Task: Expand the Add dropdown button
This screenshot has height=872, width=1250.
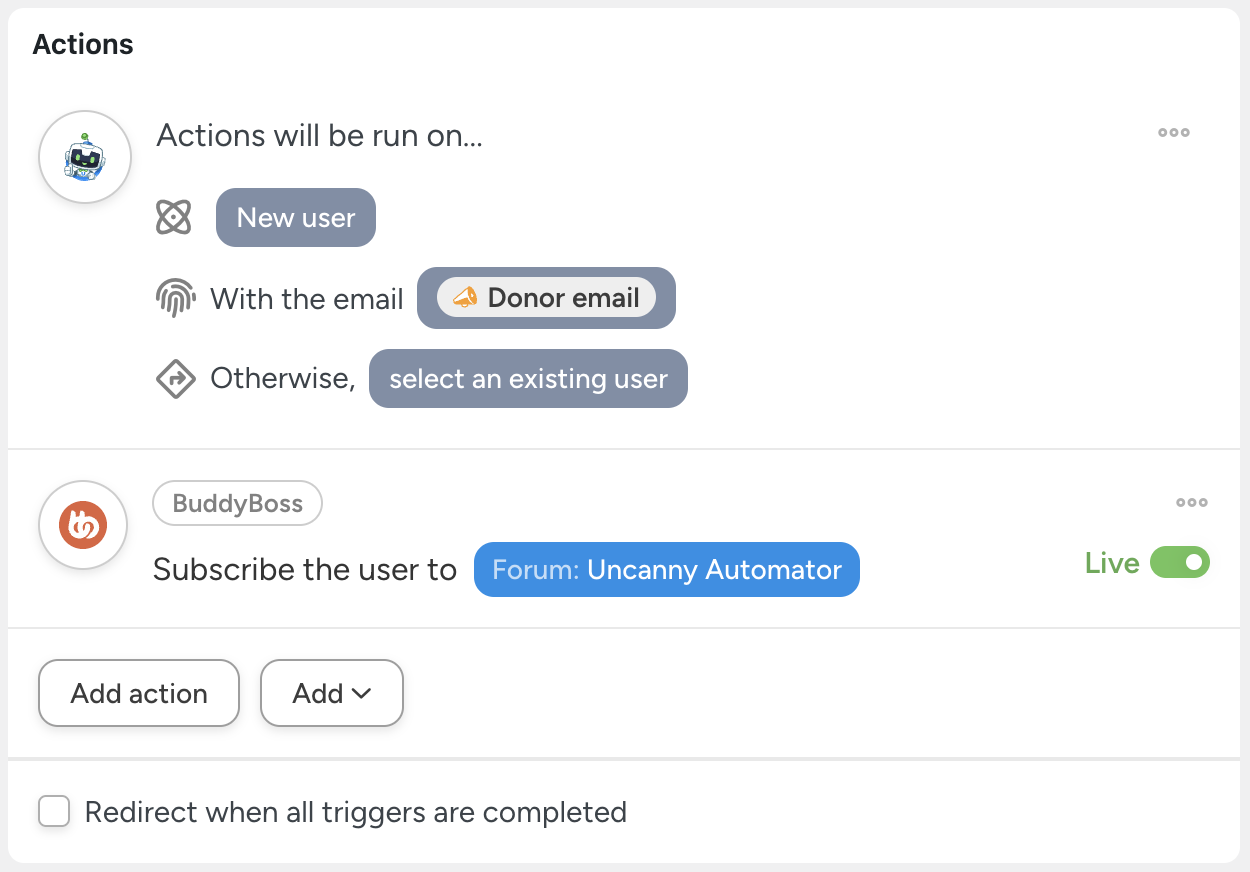Action: (x=331, y=693)
